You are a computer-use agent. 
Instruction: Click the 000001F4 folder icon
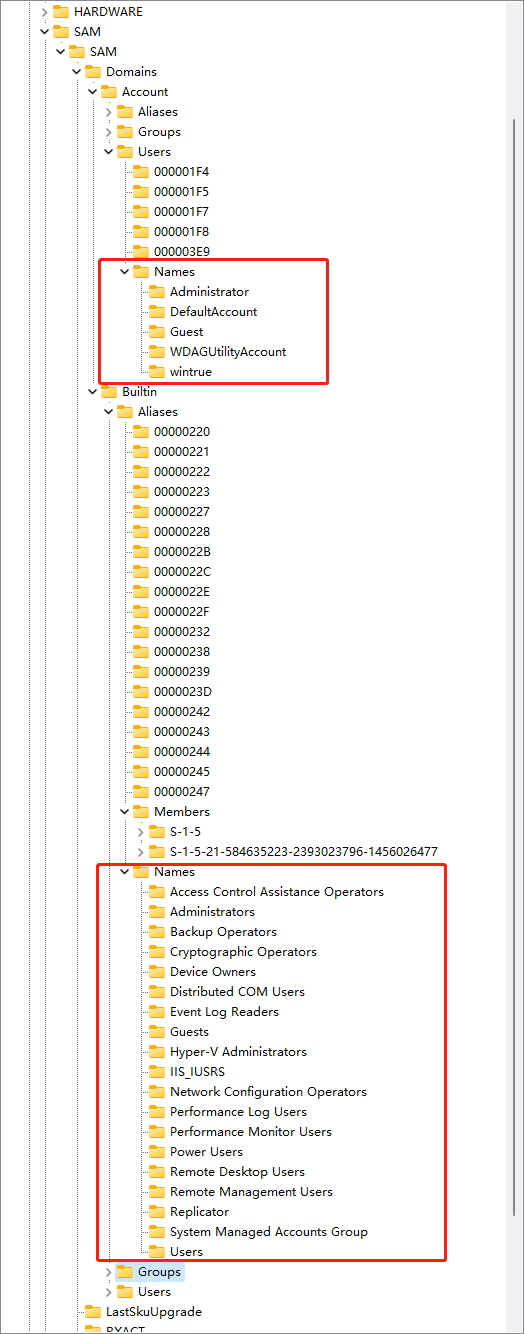click(141, 172)
